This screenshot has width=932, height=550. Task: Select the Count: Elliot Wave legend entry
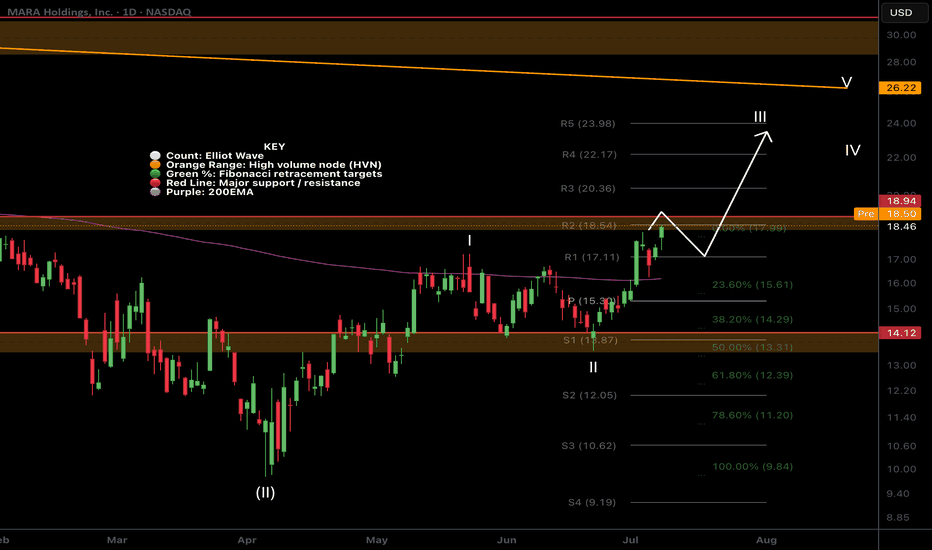[x=215, y=156]
